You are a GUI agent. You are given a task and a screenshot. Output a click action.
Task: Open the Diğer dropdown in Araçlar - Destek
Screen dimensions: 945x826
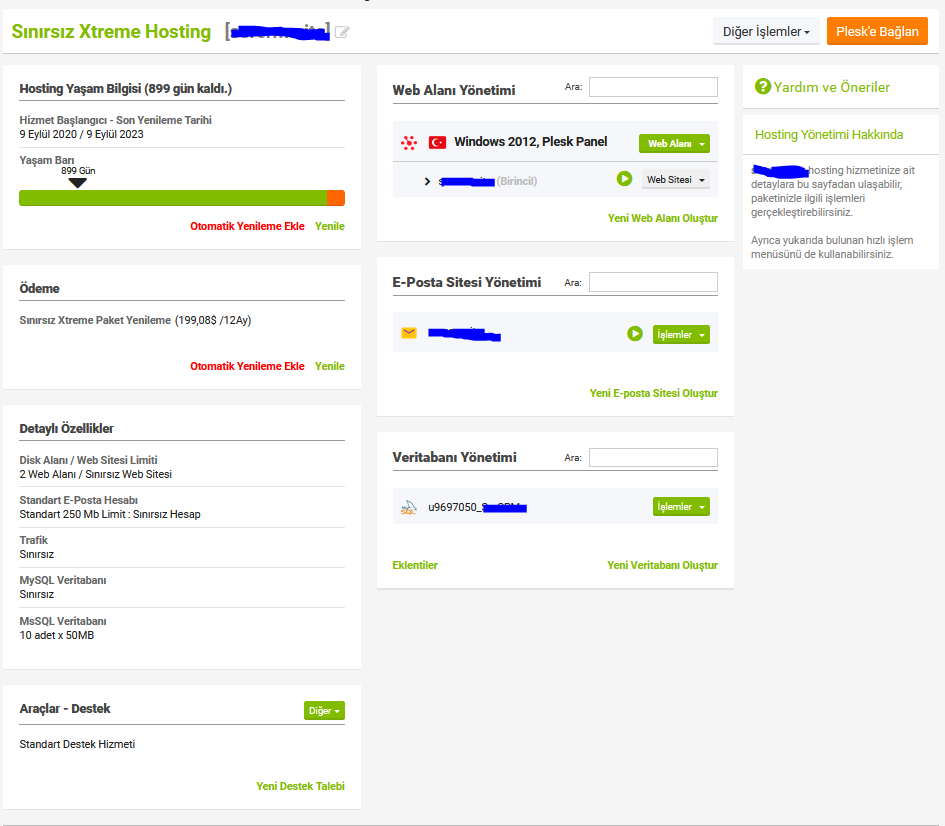(x=324, y=711)
